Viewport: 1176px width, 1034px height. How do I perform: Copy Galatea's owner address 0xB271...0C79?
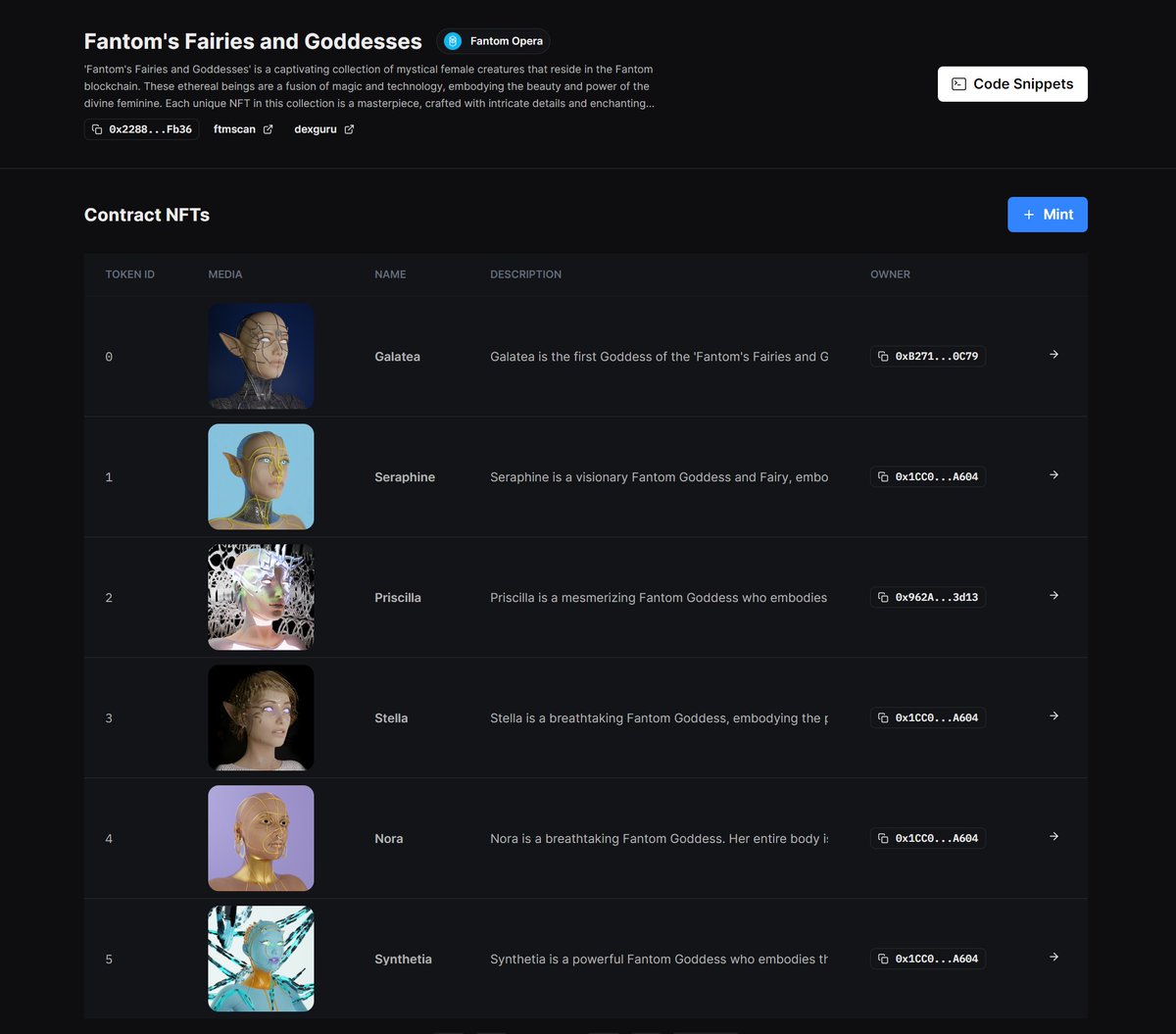[928, 357]
